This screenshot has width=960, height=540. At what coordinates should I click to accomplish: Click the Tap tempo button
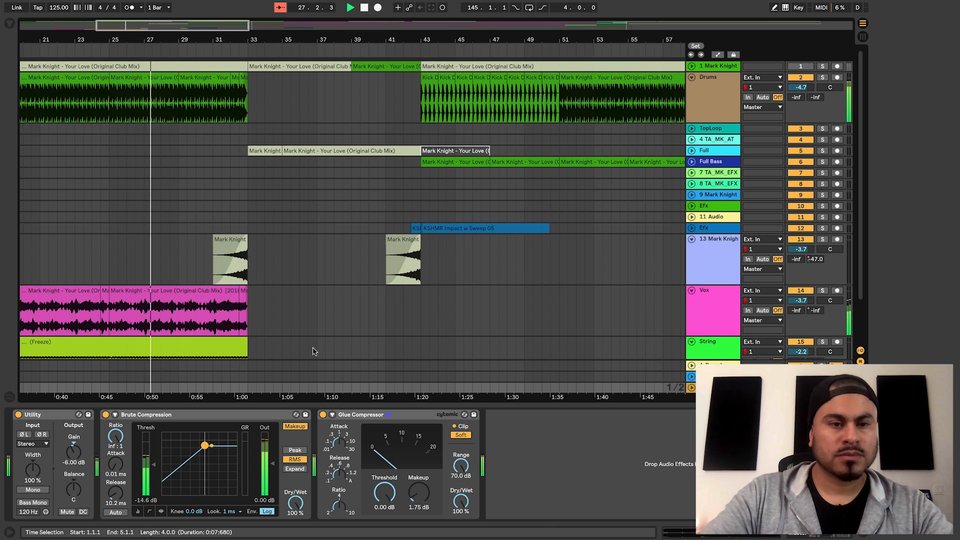[37, 7]
